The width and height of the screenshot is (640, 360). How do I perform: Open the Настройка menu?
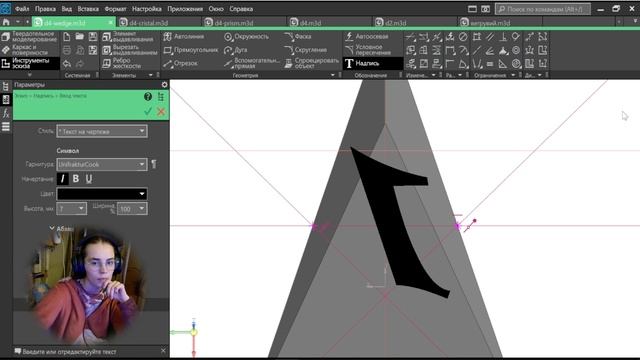point(147,9)
